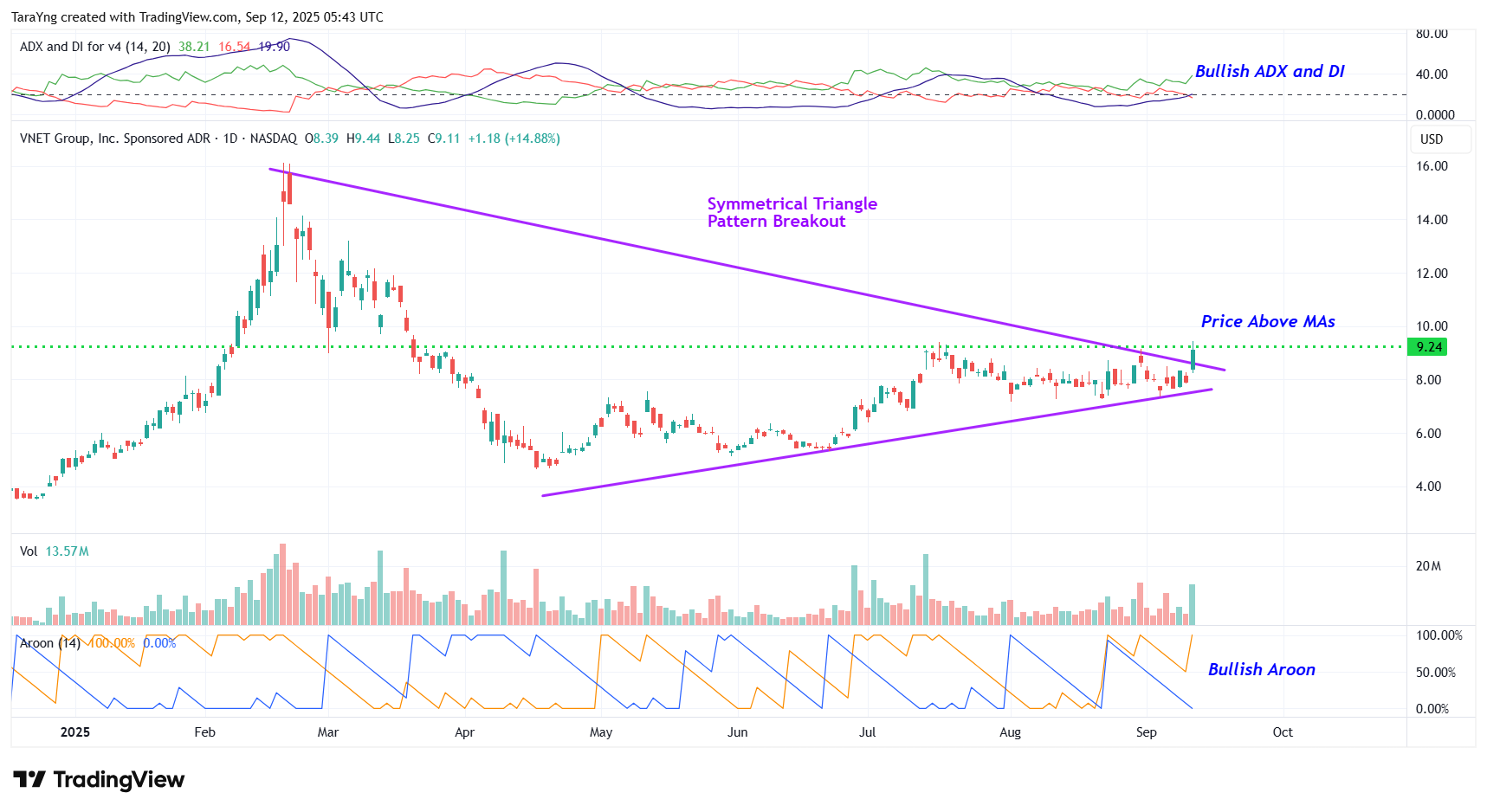Screen dimensions: 1487x812
Task: Click the 4.00 price axis label
Action: tap(1428, 487)
